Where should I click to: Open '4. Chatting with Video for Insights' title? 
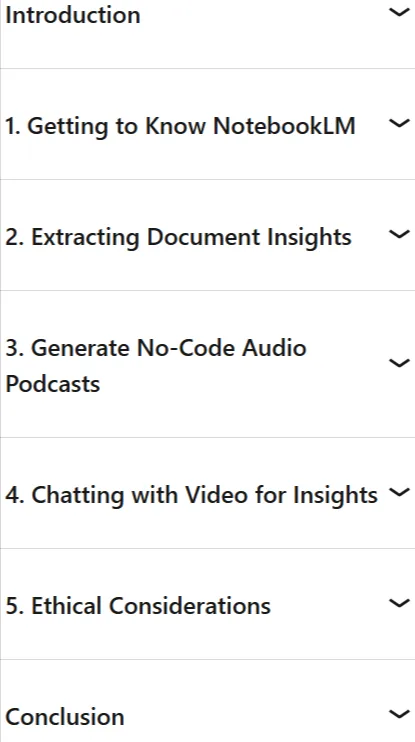[x=192, y=495]
